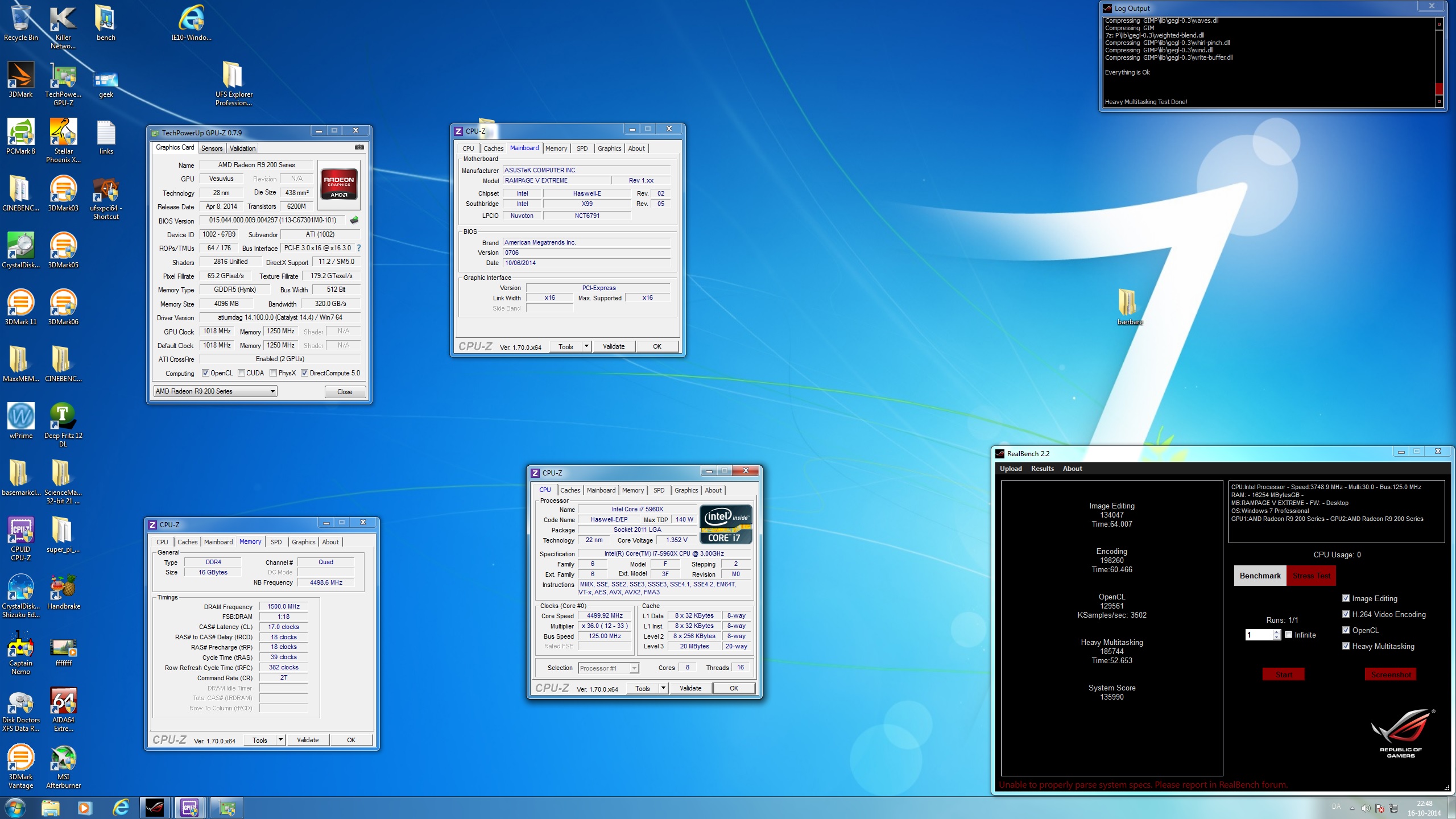Uncheck Image Editing in RealBench

[x=1346, y=598]
